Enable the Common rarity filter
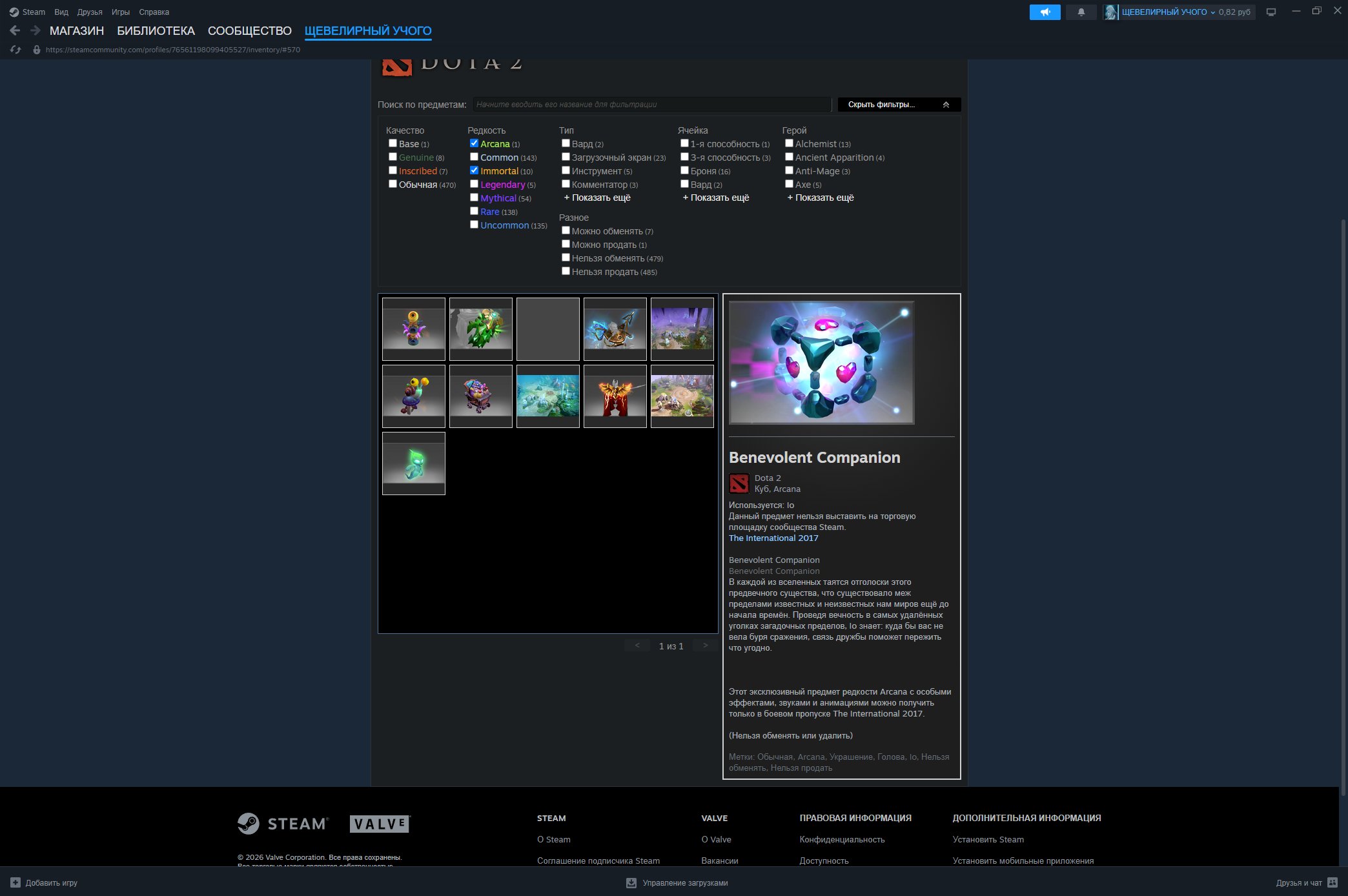Screen dimensions: 1348x896 (x=474, y=157)
